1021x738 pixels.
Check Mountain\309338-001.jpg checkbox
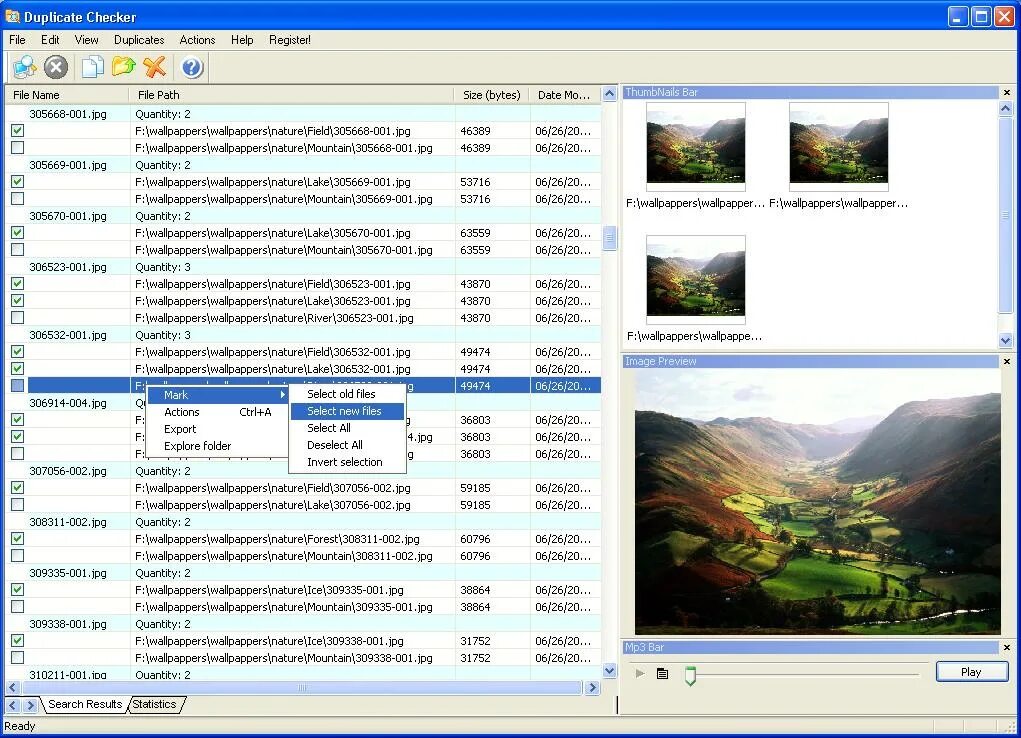pos(18,658)
